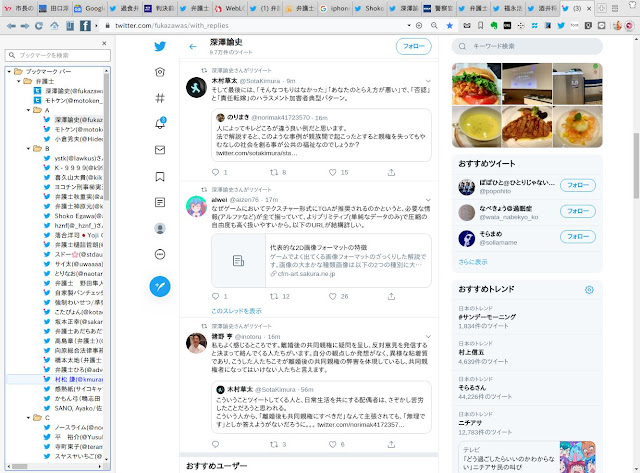The height and width of the screenshot is (473, 640).
Task: Click the bookmark search field in sidebar
Action: (58, 55)
